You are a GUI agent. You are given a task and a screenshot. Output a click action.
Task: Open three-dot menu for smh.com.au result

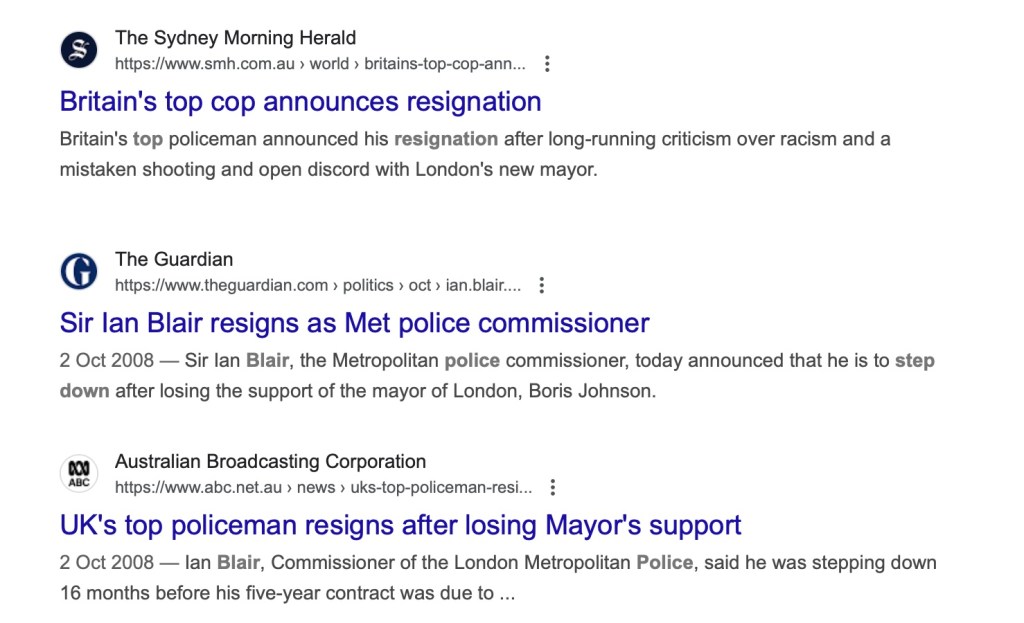pyautogui.click(x=547, y=64)
